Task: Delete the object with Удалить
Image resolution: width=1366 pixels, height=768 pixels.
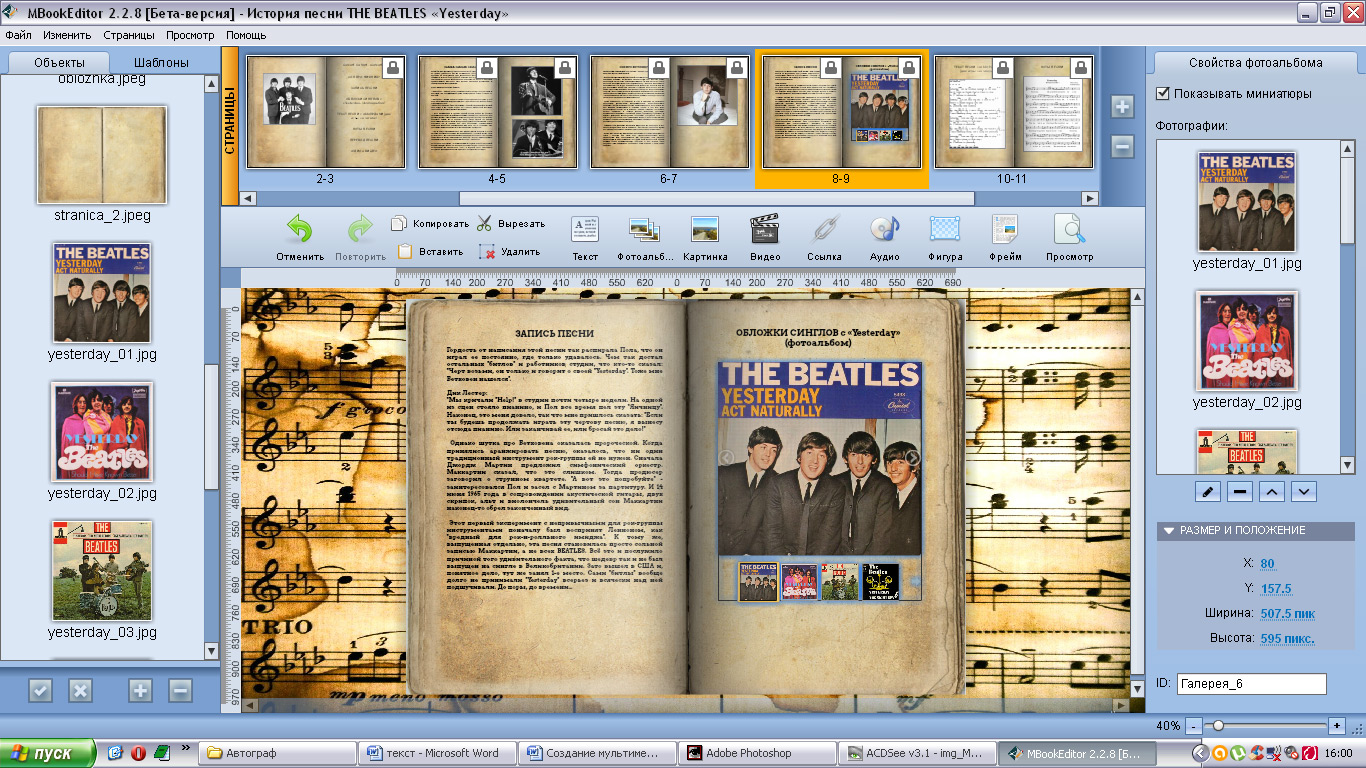Action: click(511, 252)
